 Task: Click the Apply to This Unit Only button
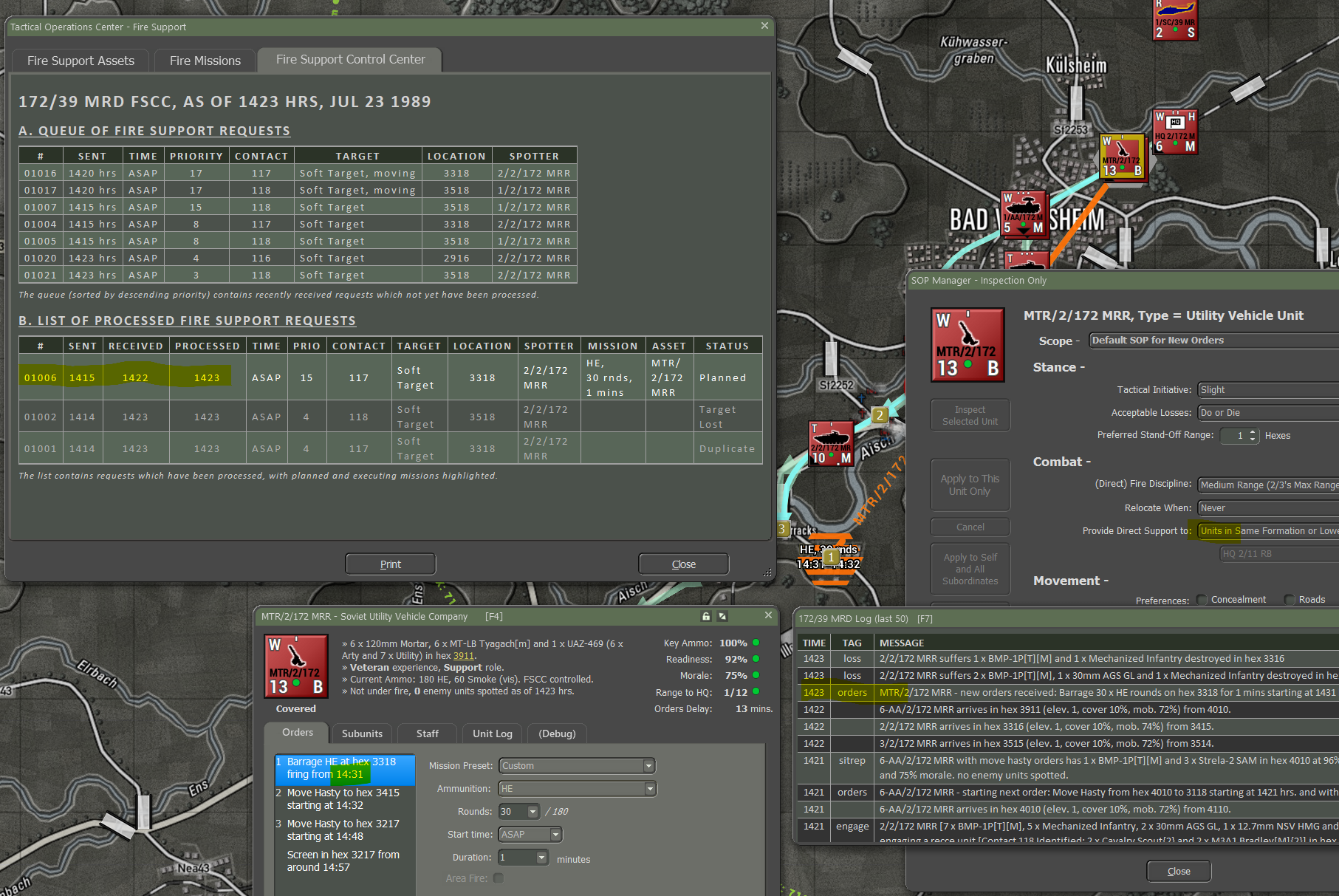[x=970, y=485]
